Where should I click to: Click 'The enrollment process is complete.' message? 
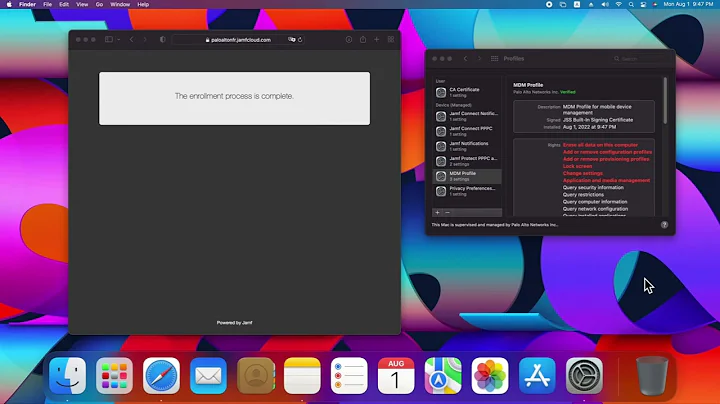[234, 96]
